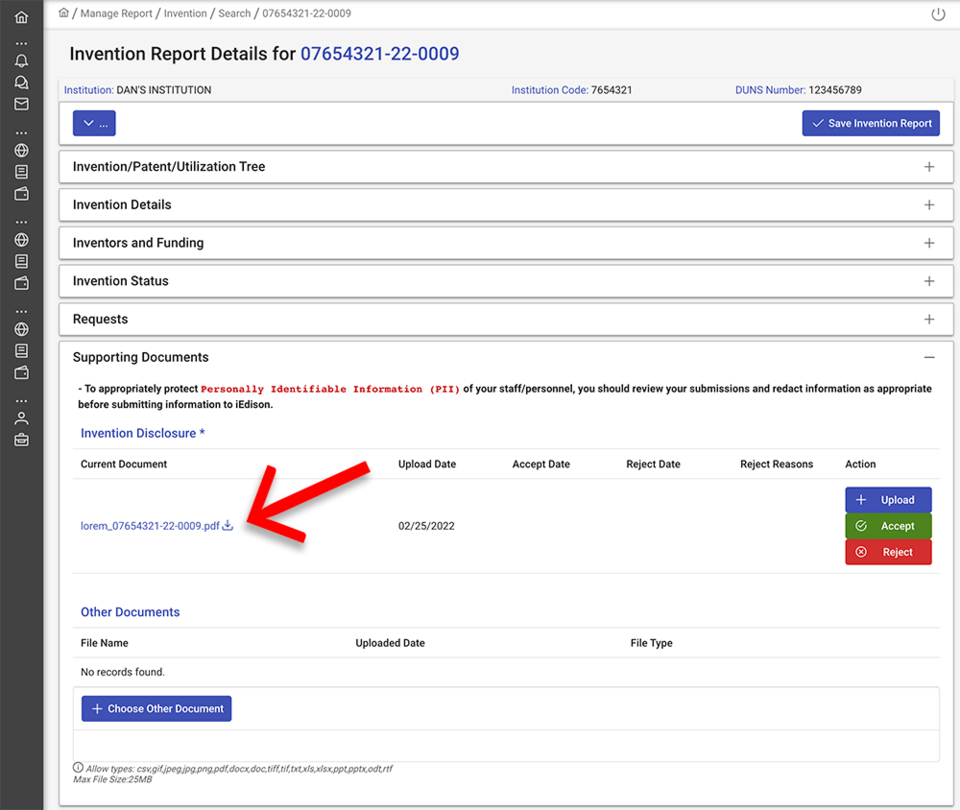Open the Requests section

click(929, 319)
